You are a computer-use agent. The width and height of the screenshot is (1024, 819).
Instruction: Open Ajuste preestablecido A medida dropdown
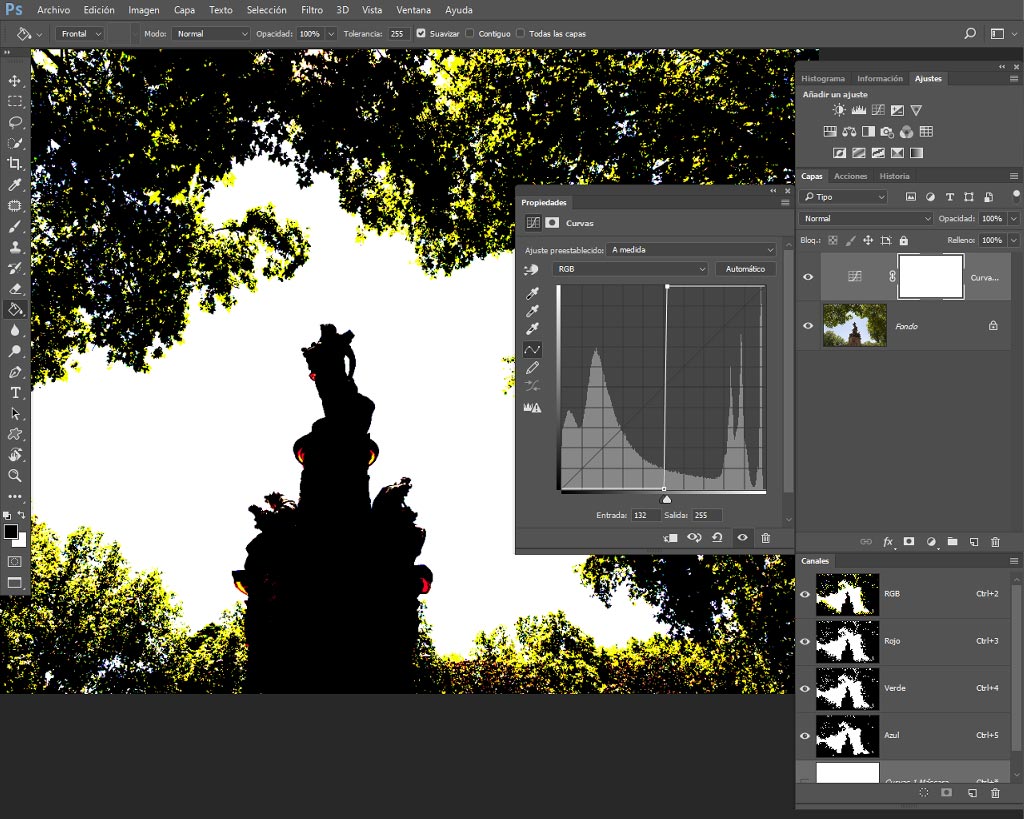pyautogui.click(x=691, y=250)
